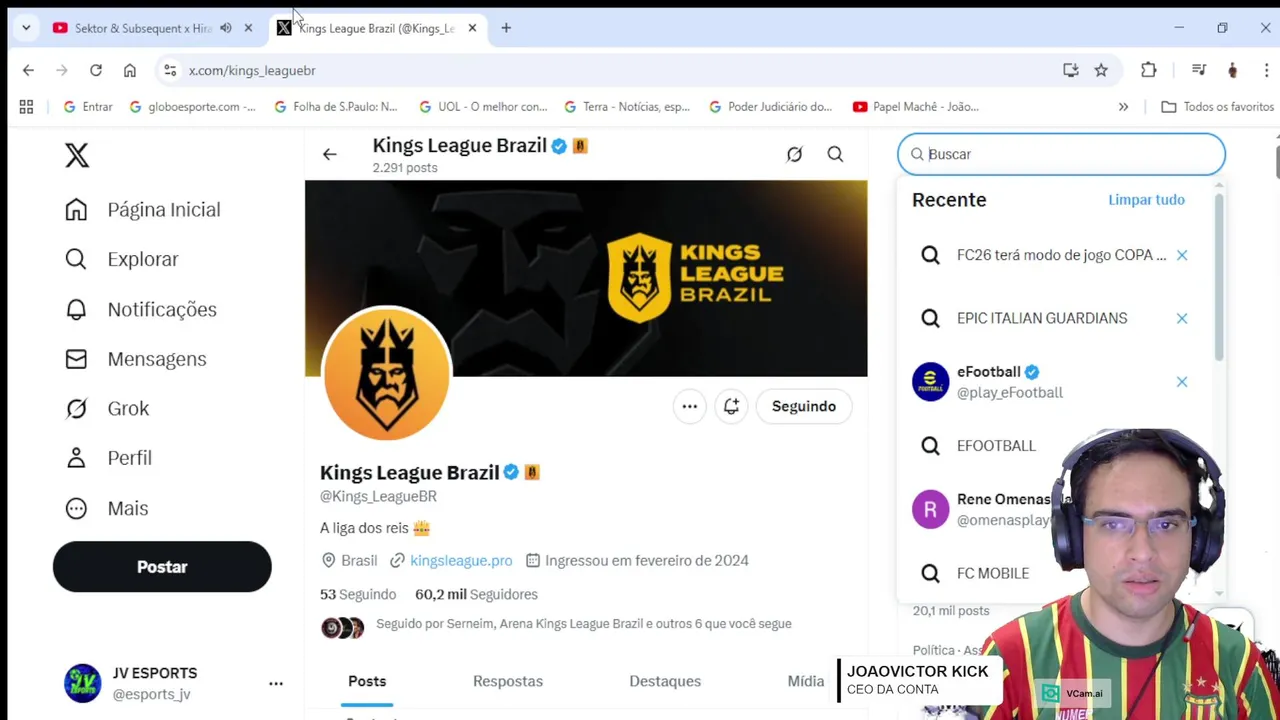Screen dimensions: 1280x720
Task: Go back with the profile back arrow
Action: (x=329, y=154)
